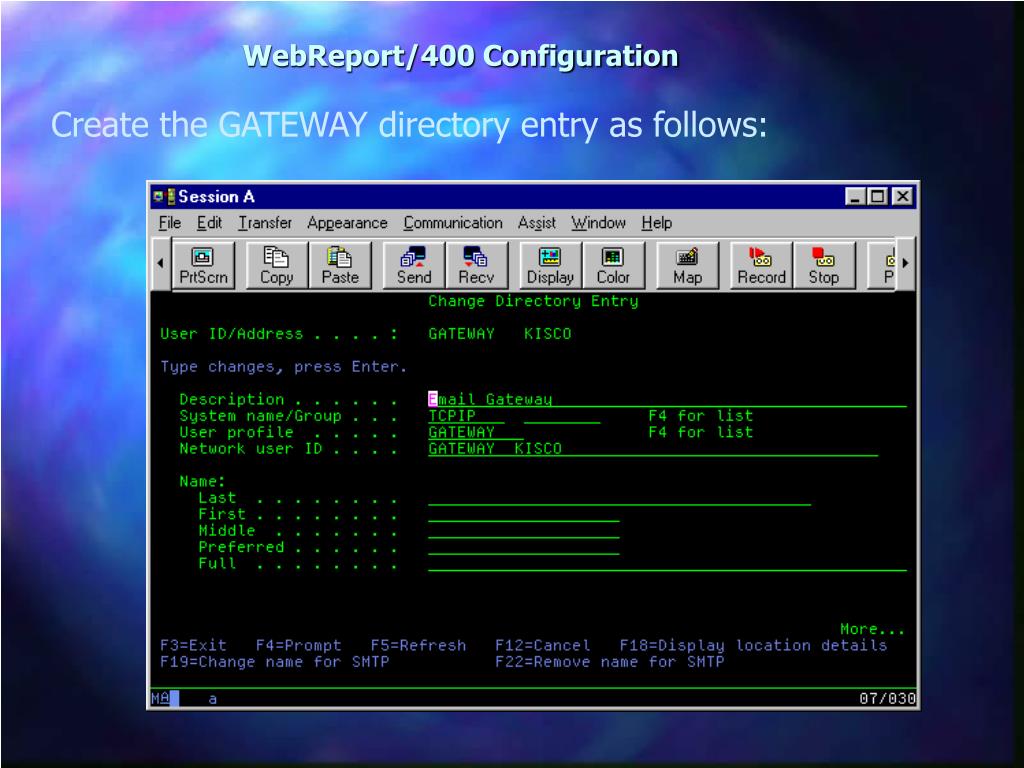Click the MA status indicator
Screen dimensions: 1024x768
point(161,699)
